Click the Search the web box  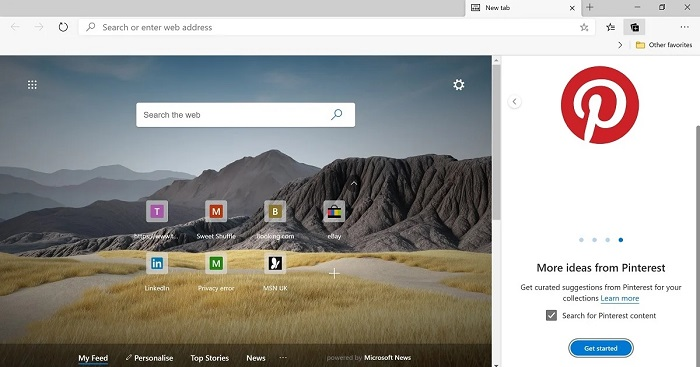click(x=246, y=115)
